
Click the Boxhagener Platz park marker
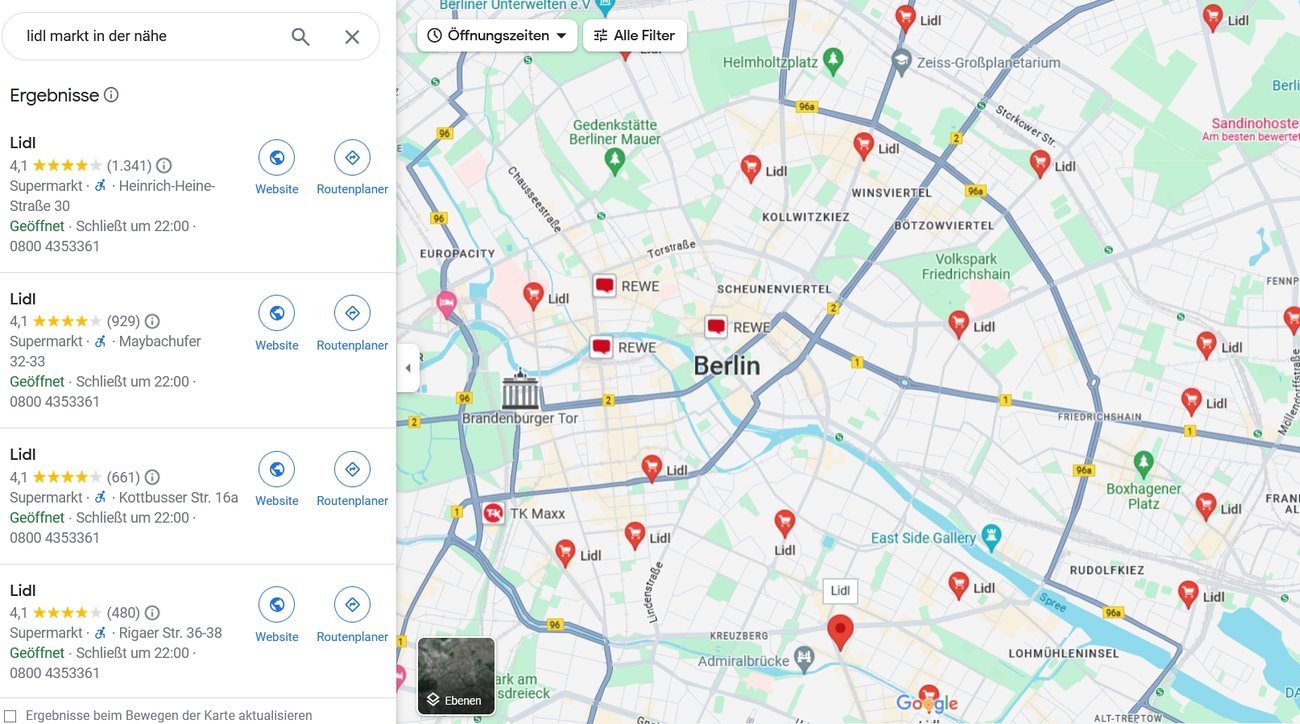coord(1144,463)
